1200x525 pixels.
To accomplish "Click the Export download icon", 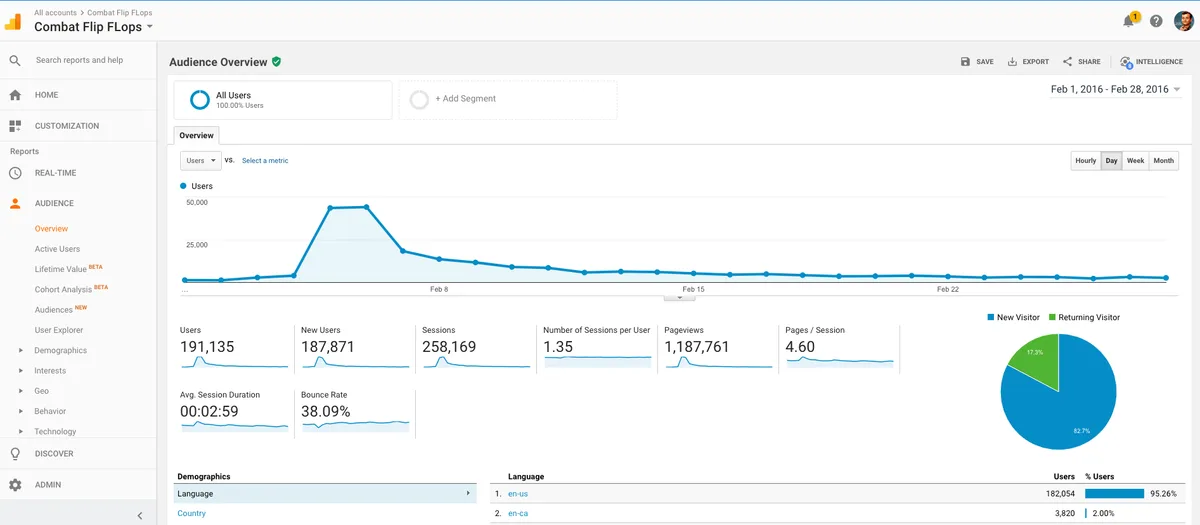I will (x=1012, y=62).
